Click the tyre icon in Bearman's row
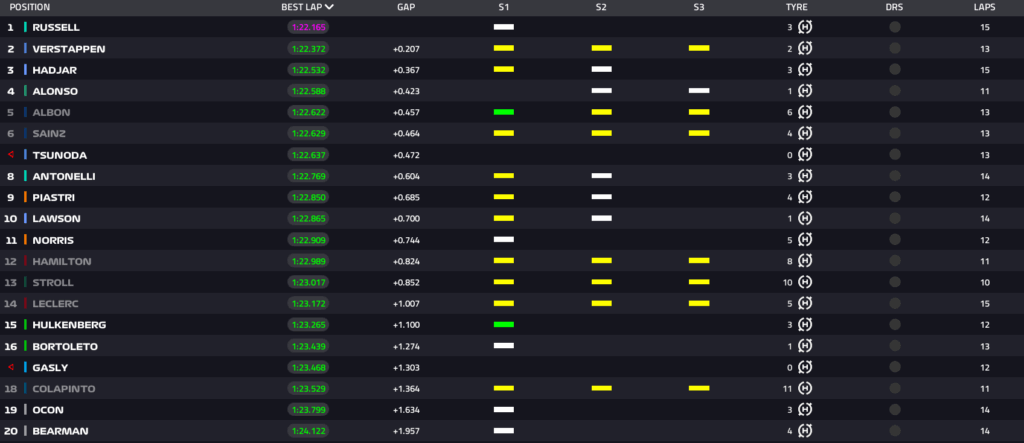The height and width of the screenshot is (443, 1024). click(805, 431)
